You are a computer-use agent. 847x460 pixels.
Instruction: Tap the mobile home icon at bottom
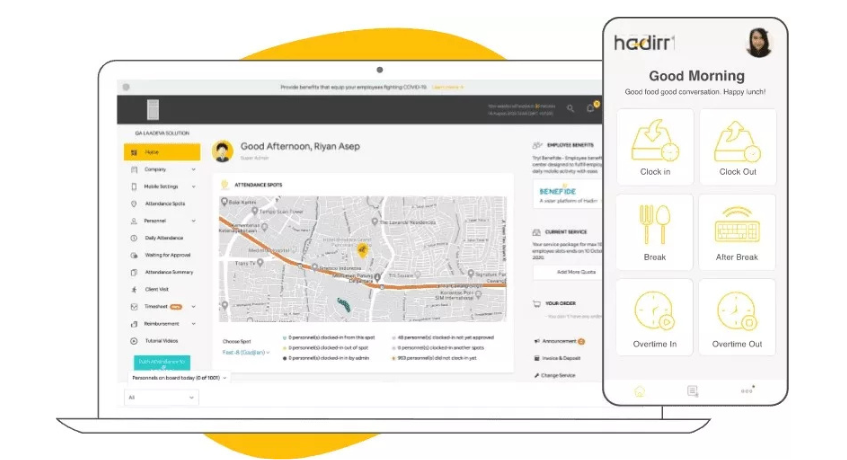tap(640, 391)
